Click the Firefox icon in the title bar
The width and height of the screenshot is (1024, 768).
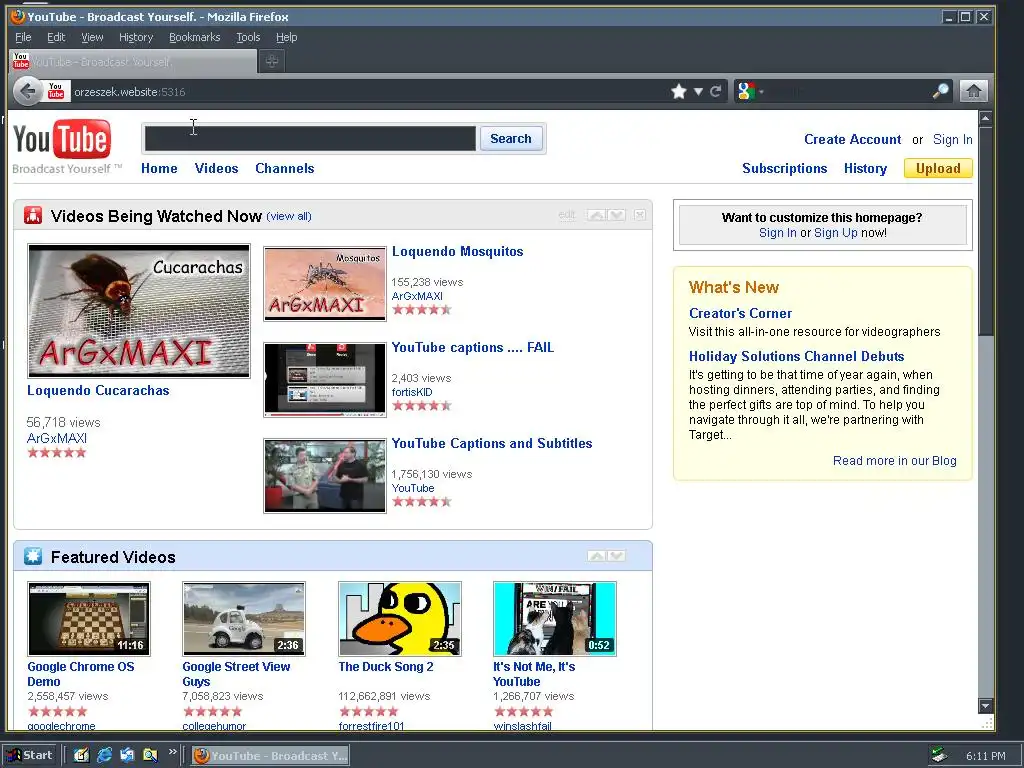(18, 16)
